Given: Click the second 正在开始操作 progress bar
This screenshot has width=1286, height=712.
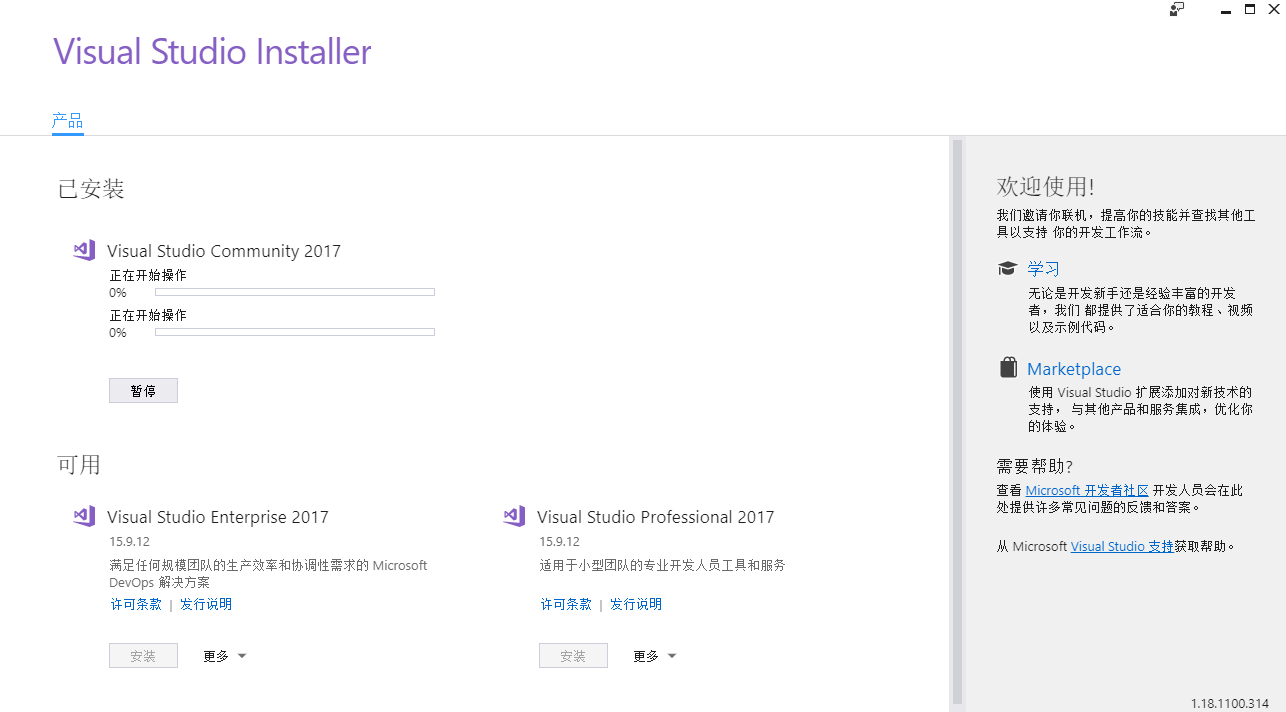Looking at the screenshot, I should coord(295,332).
